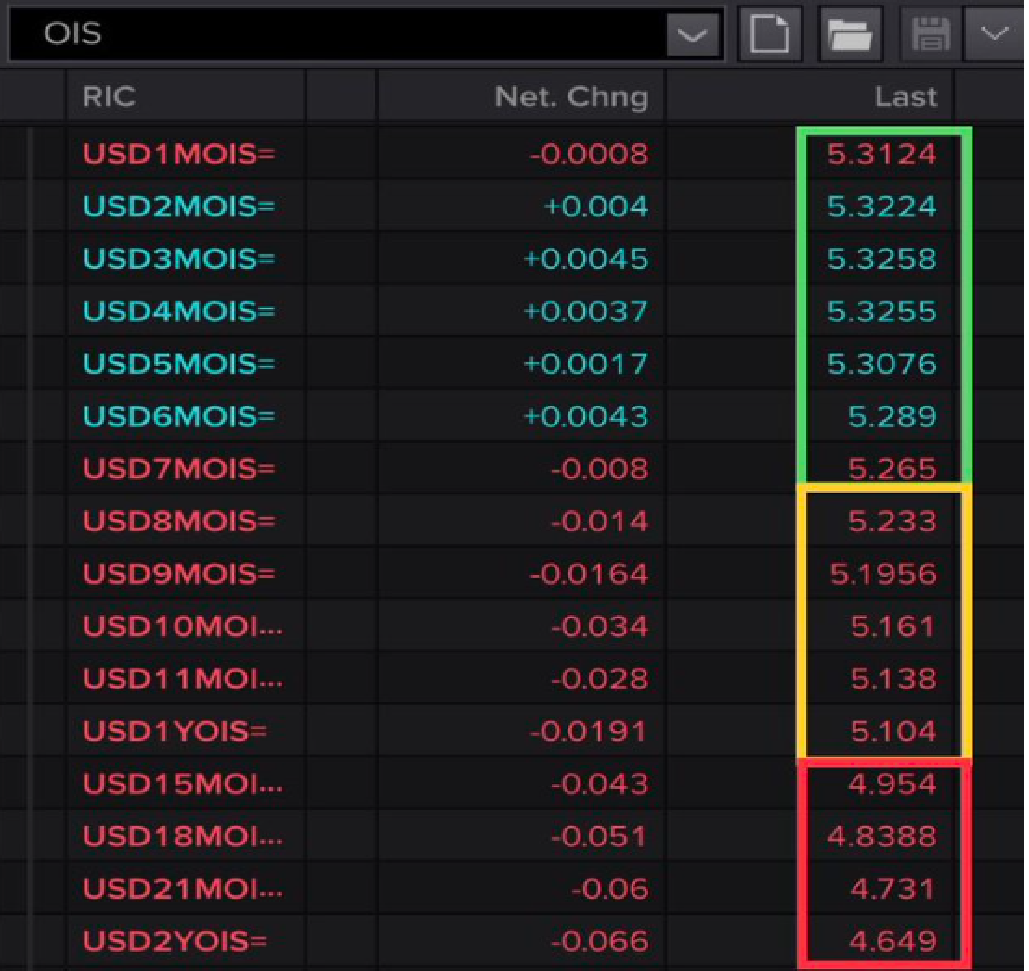The height and width of the screenshot is (971, 1029).
Task: Click the USD2YOIS= RIC
Action: pyautogui.click(x=175, y=941)
